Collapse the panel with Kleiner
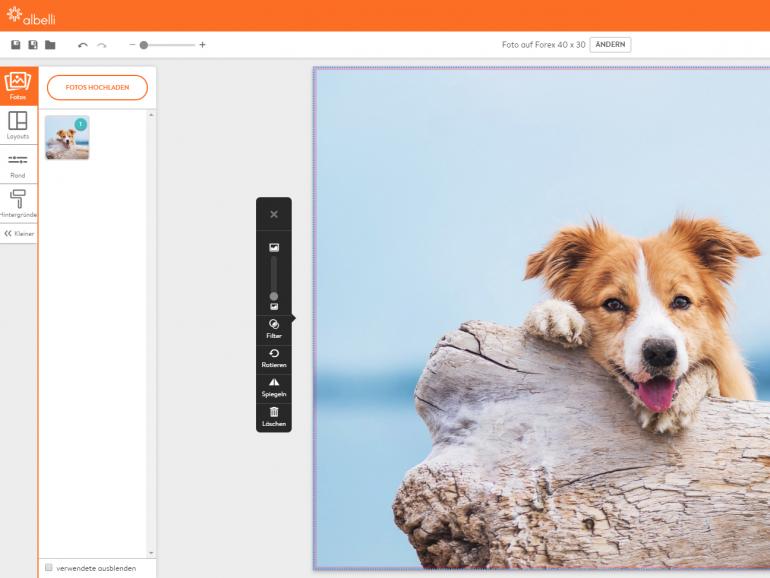Viewport: 770px width, 578px height. (x=19, y=234)
